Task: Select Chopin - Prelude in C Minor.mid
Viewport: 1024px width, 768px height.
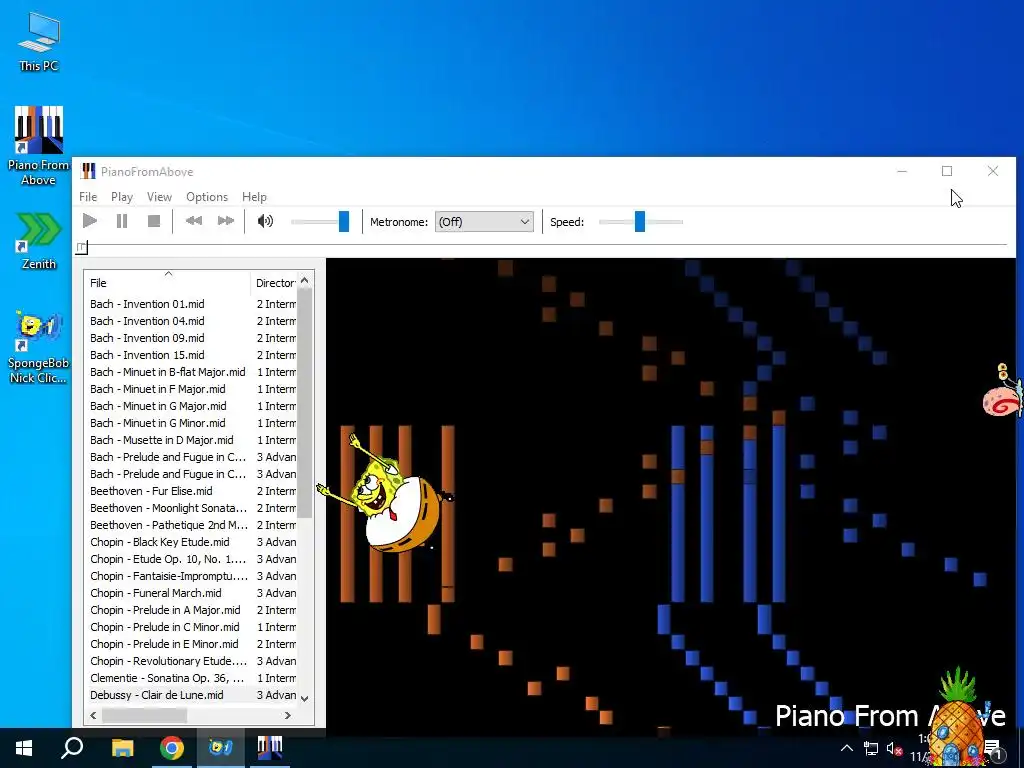Action: [x=165, y=626]
